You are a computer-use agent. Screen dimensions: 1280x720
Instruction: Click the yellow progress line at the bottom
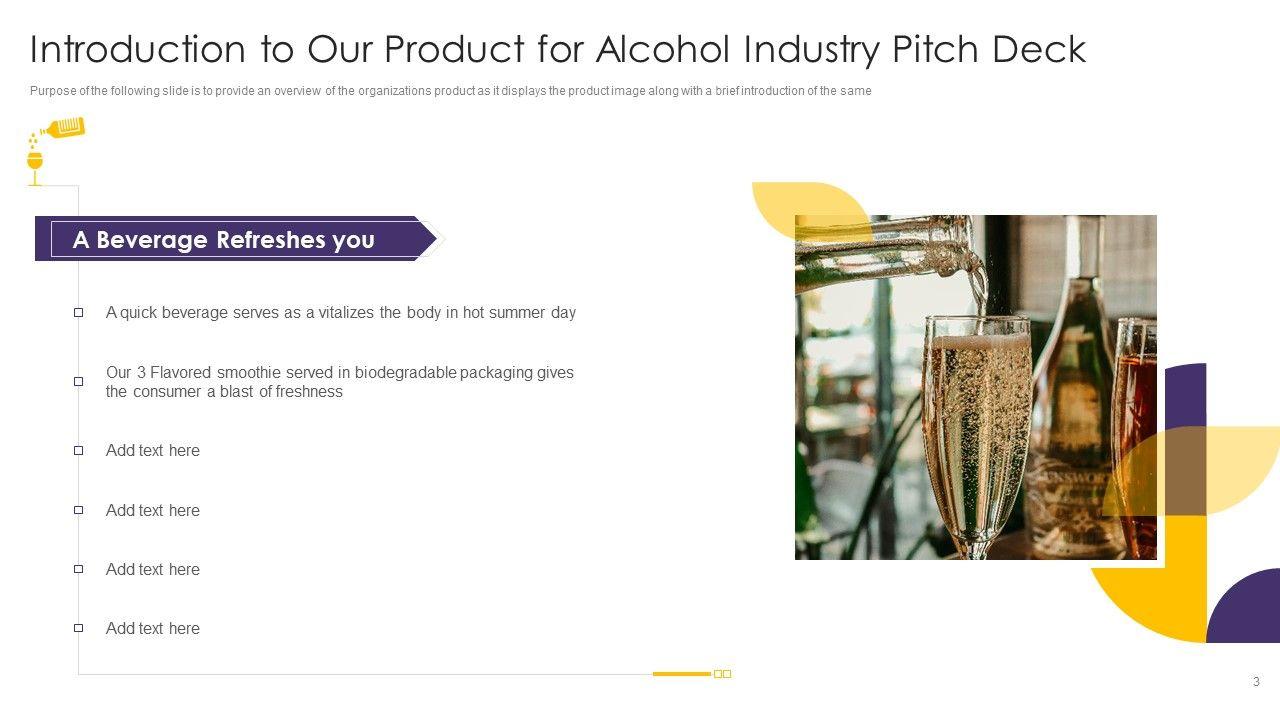coord(681,674)
